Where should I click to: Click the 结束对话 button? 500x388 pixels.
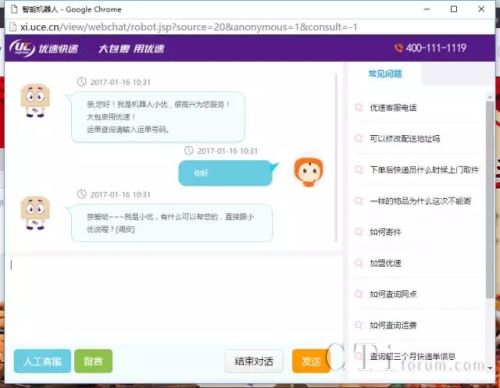coord(254,361)
